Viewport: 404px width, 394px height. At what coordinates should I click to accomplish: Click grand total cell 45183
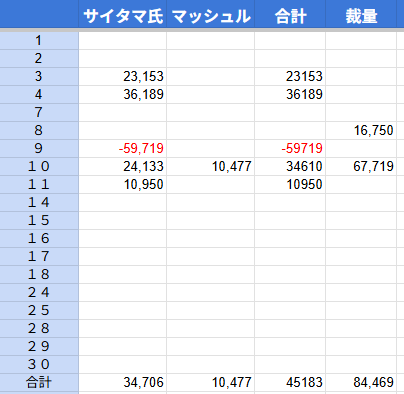[290, 383]
